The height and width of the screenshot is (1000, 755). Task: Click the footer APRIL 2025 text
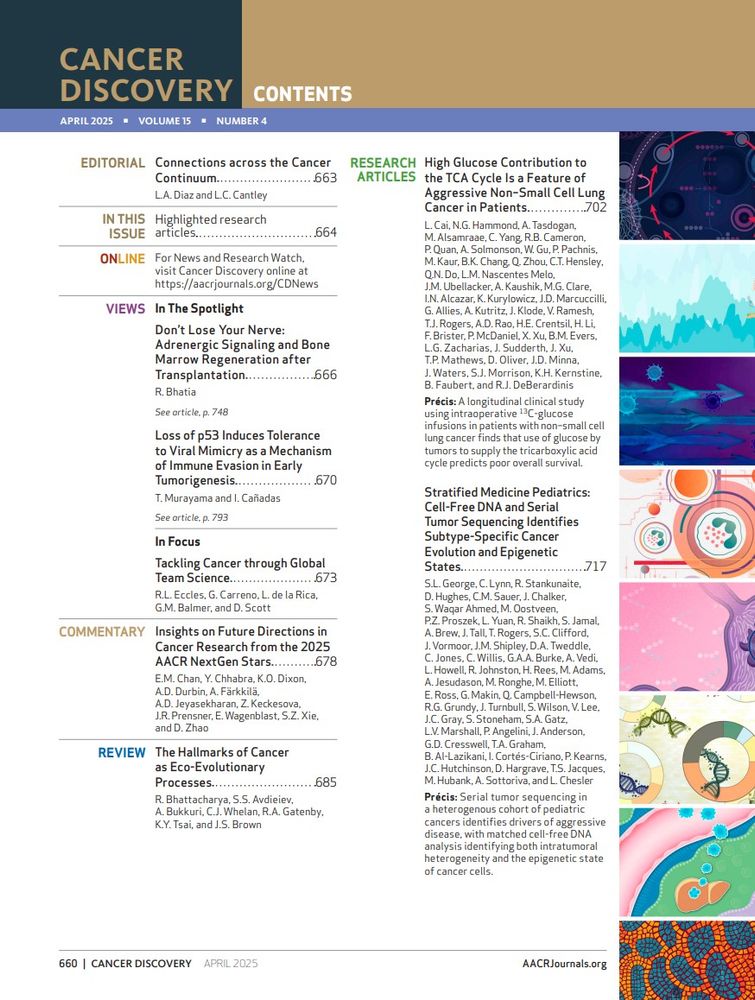(x=231, y=964)
